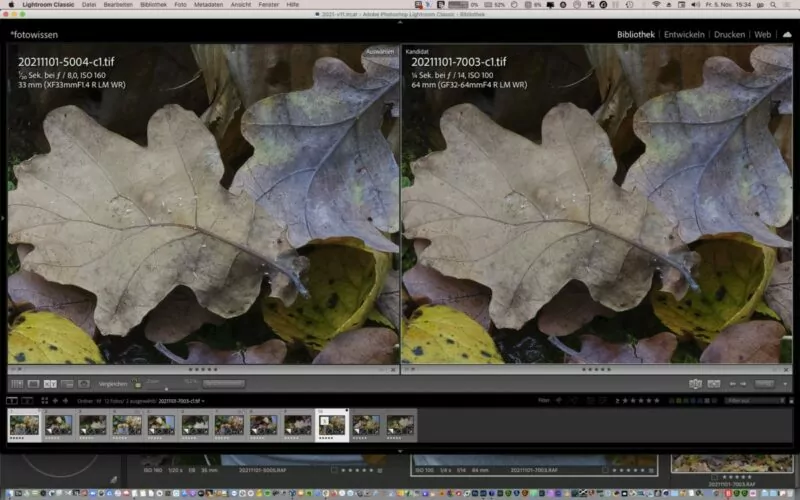
Task: Select the highlighted tenth filmstrip thumbnail
Action: (332, 425)
